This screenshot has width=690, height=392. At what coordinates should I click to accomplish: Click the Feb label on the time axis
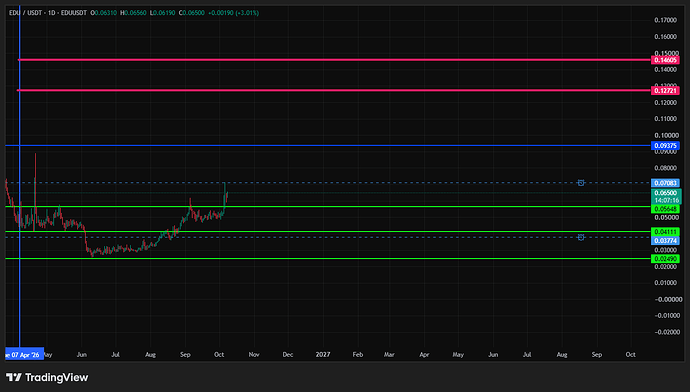click(x=358, y=355)
